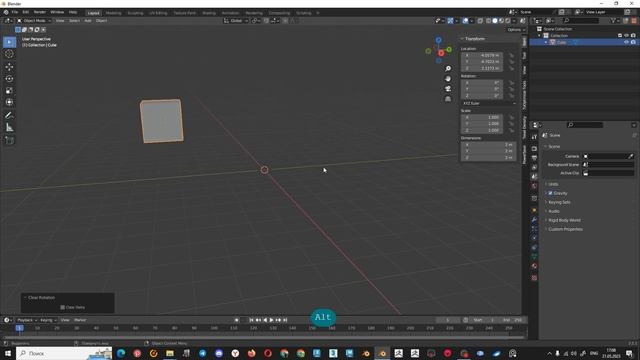Viewport: 640px width, 360px height.
Task: Select the Rotate tool
Action: [9, 79]
